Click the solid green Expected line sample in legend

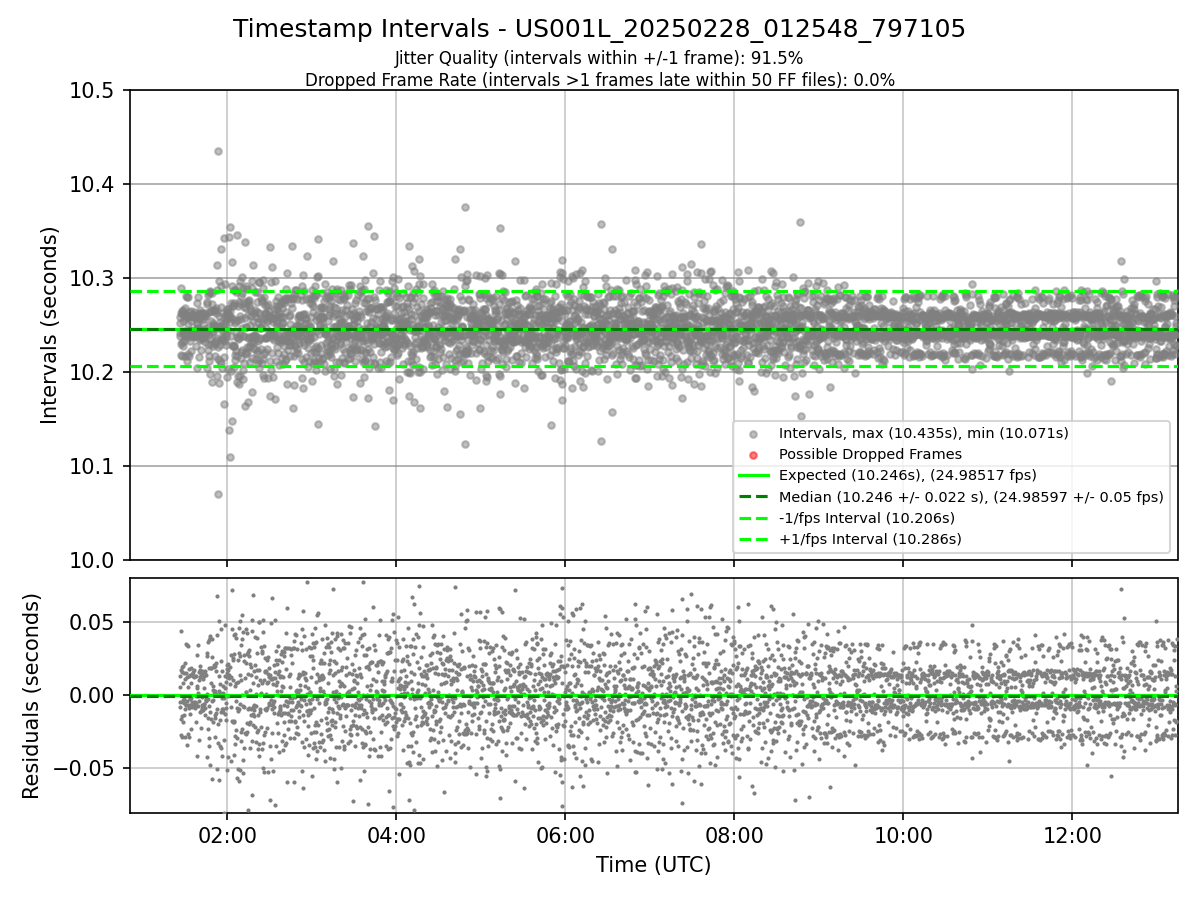click(x=754, y=476)
